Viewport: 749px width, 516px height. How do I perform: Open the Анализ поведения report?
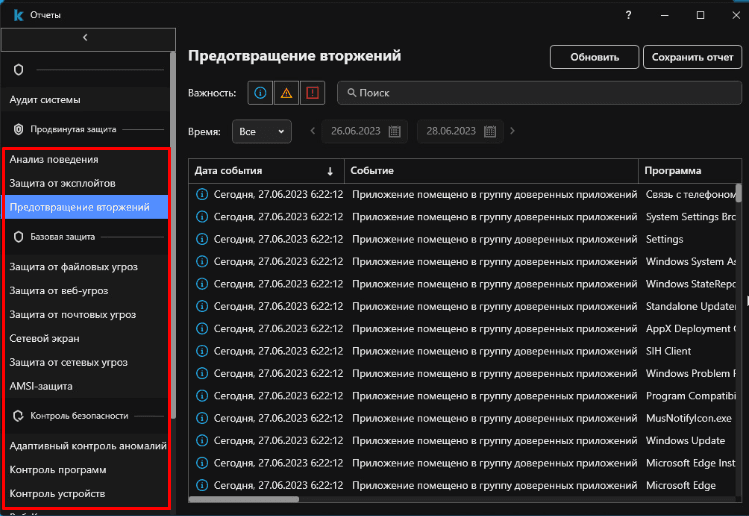54,160
